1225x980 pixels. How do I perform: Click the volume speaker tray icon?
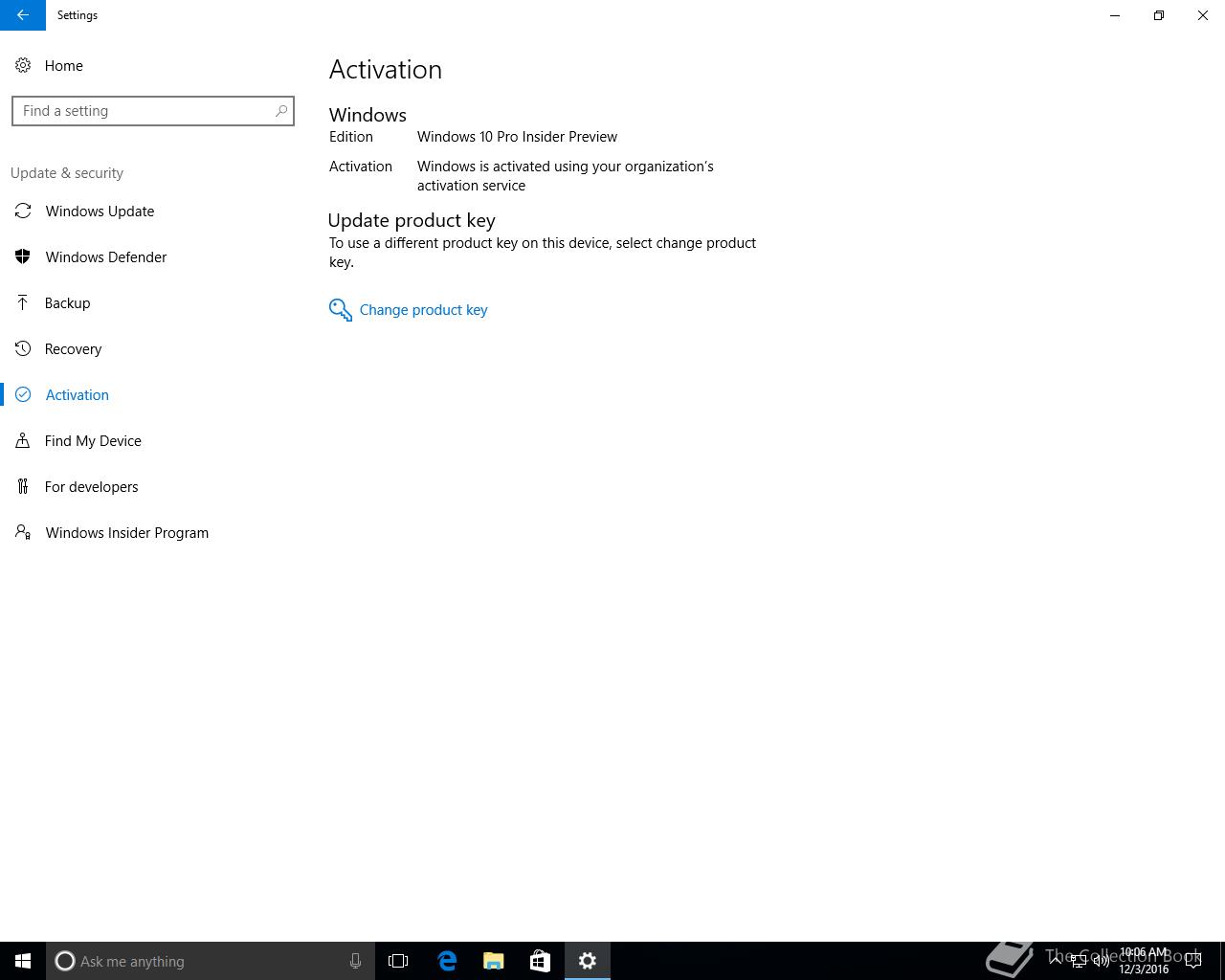(x=1101, y=961)
